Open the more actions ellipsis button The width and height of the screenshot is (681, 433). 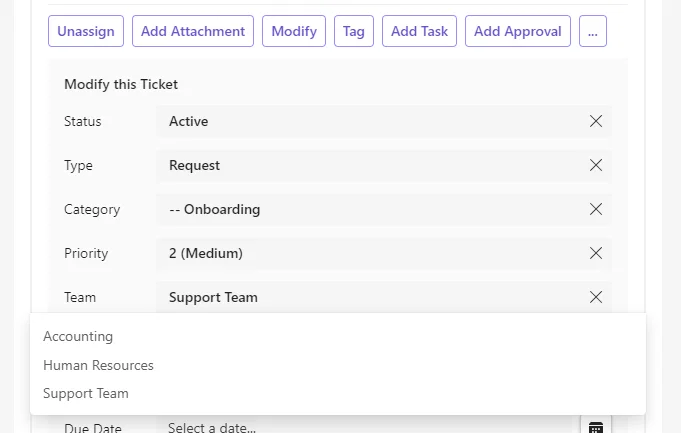[593, 31]
